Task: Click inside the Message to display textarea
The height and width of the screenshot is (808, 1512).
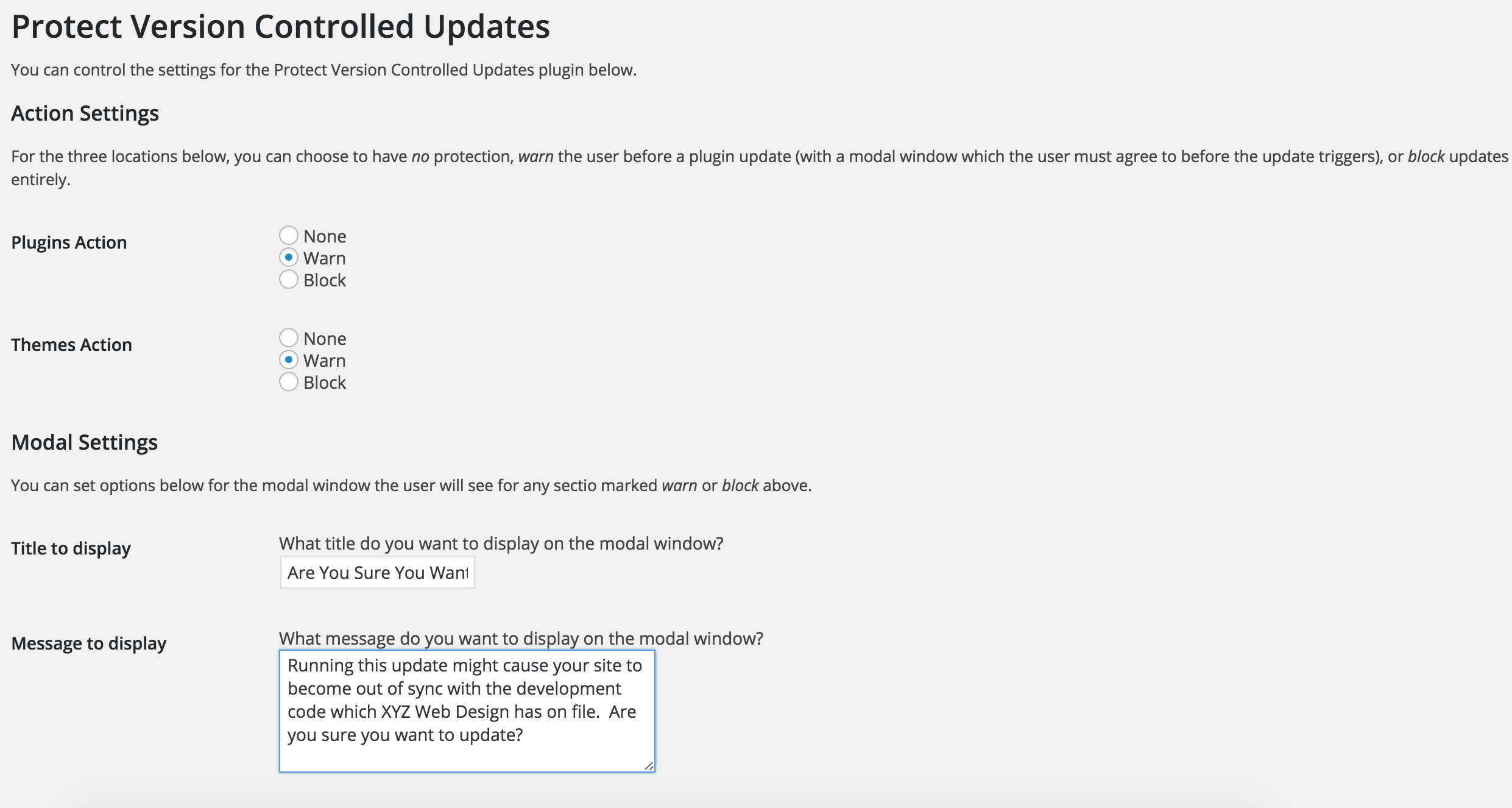Action: [x=467, y=711]
